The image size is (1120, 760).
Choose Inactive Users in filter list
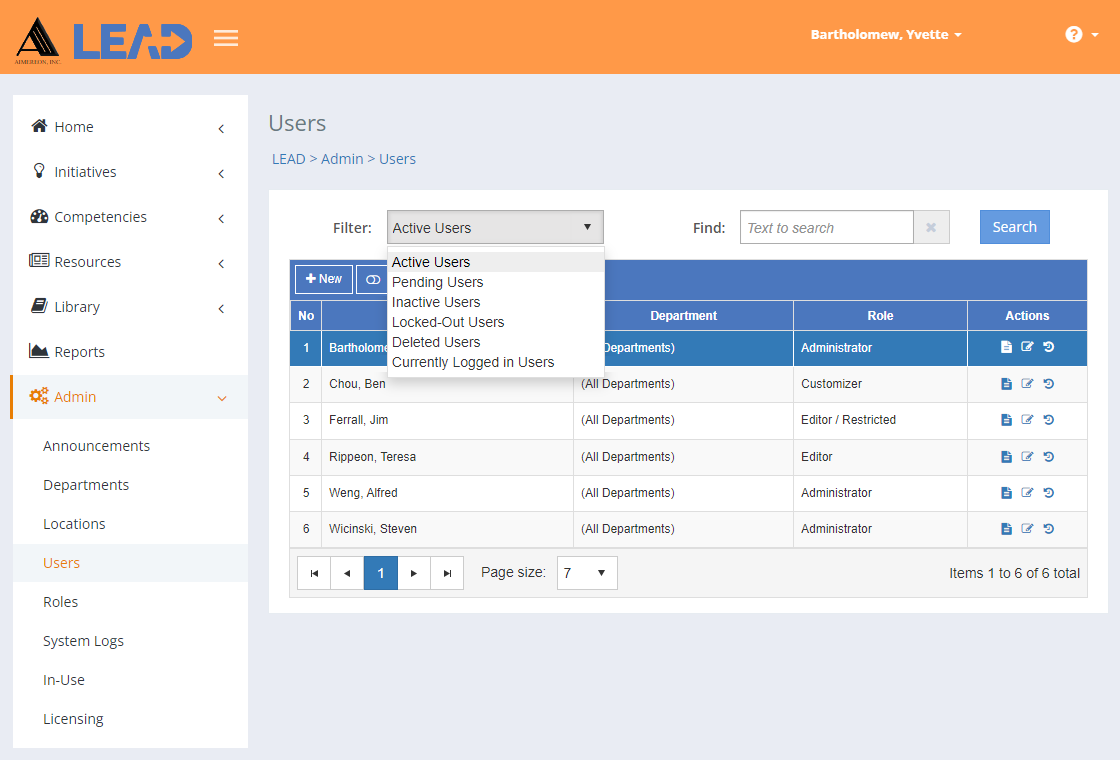click(496, 302)
